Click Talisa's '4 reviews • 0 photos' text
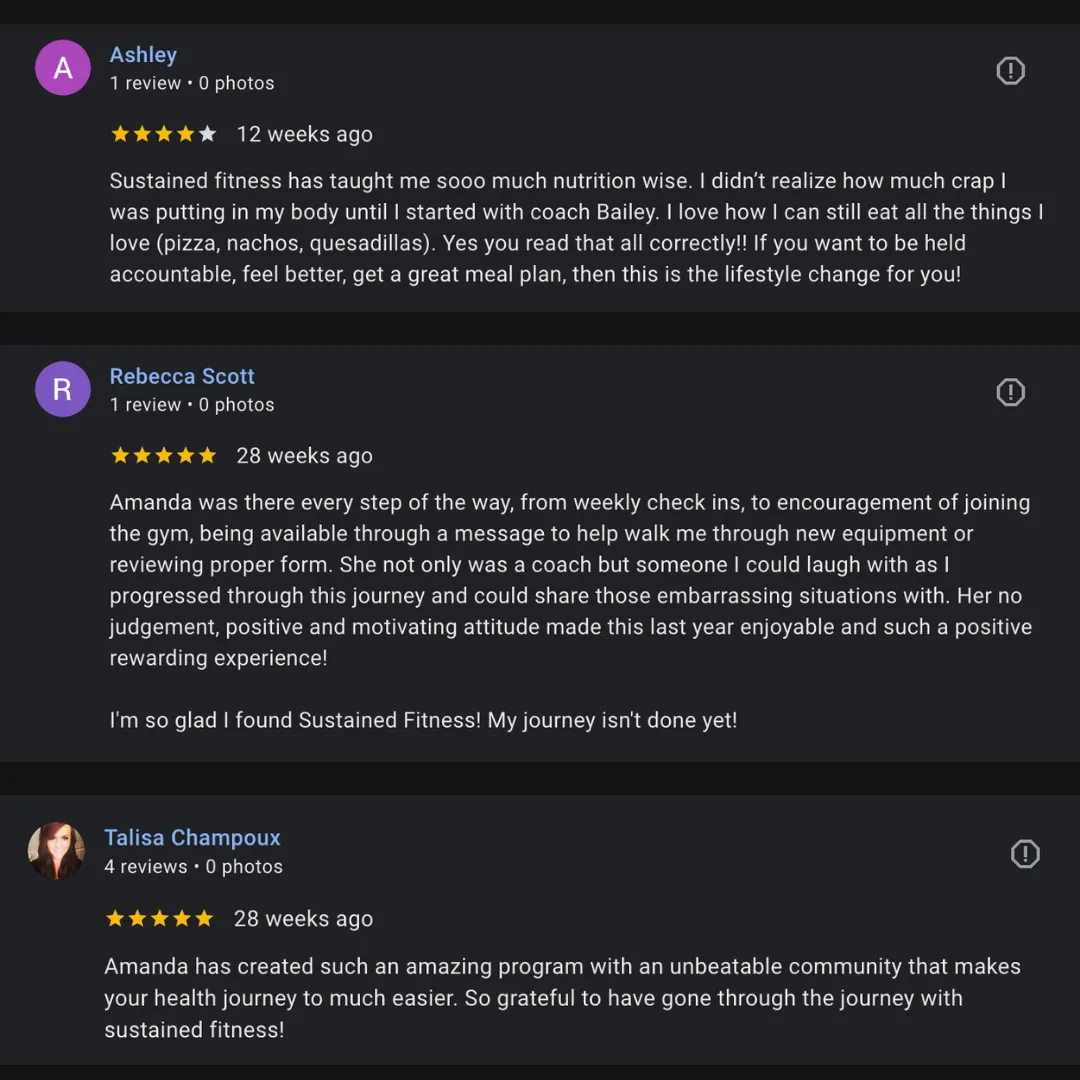This screenshot has height=1080, width=1080. 193,867
